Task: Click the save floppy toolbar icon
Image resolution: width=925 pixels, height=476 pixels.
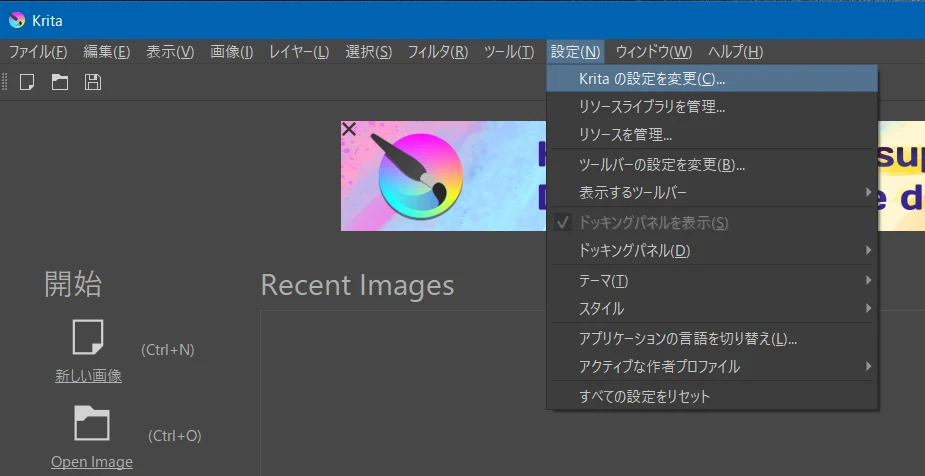Action: pos(93,82)
